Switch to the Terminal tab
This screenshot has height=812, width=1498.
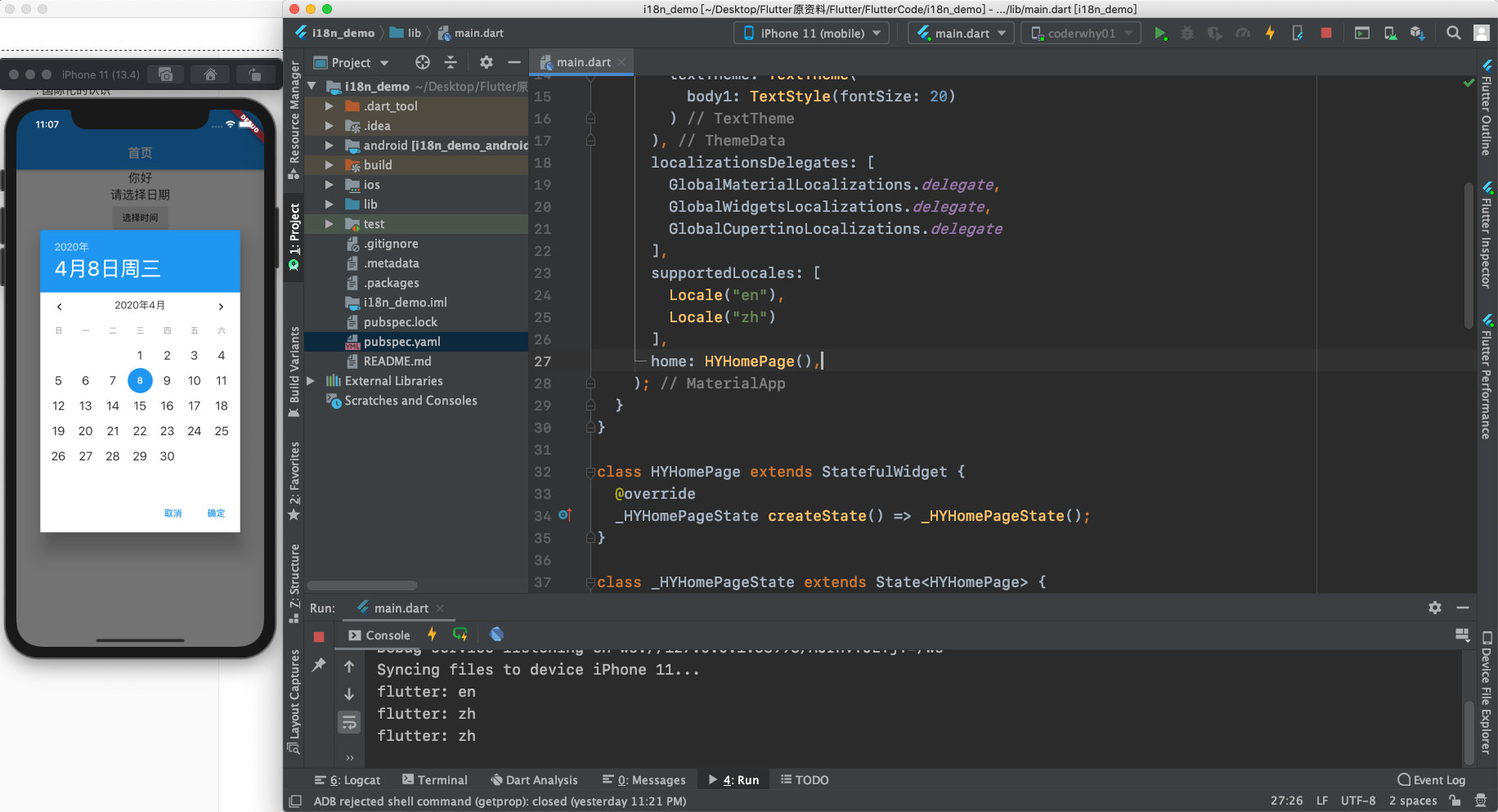[x=434, y=780]
